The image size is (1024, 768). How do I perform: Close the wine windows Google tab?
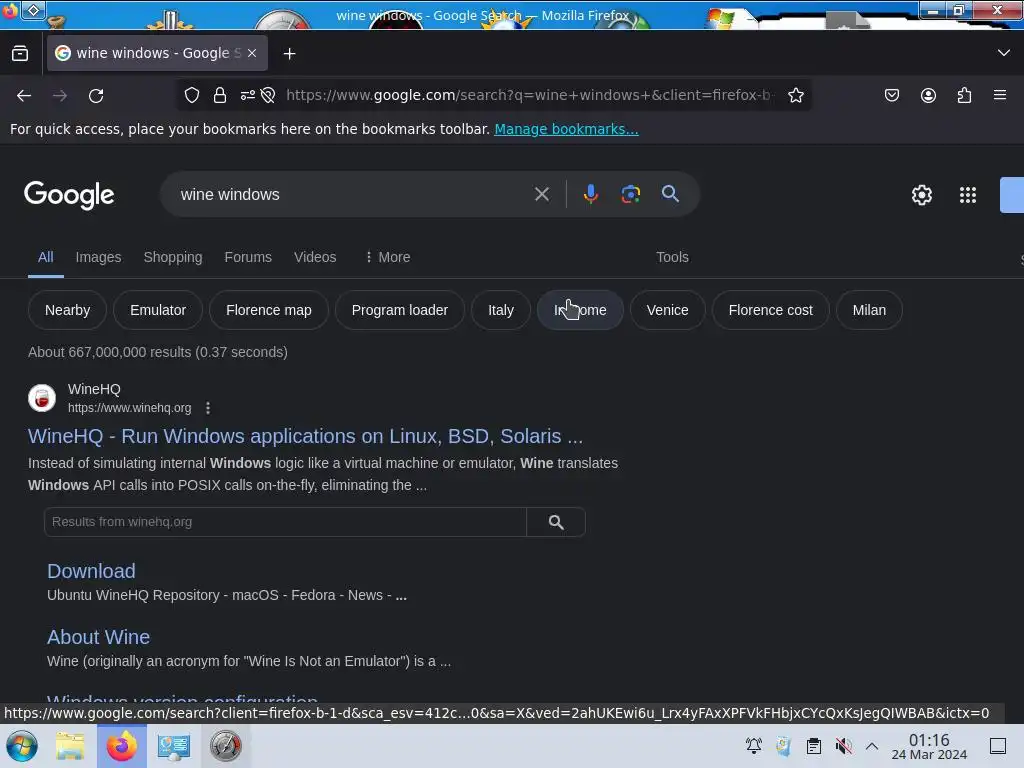252,54
